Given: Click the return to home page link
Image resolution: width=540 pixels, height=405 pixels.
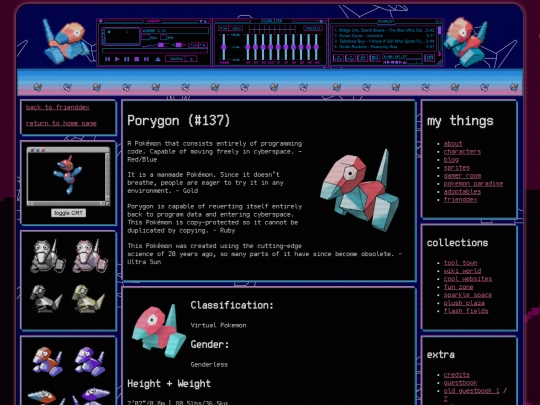Looking at the screenshot, I should pyautogui.click(x=61, y=123).
